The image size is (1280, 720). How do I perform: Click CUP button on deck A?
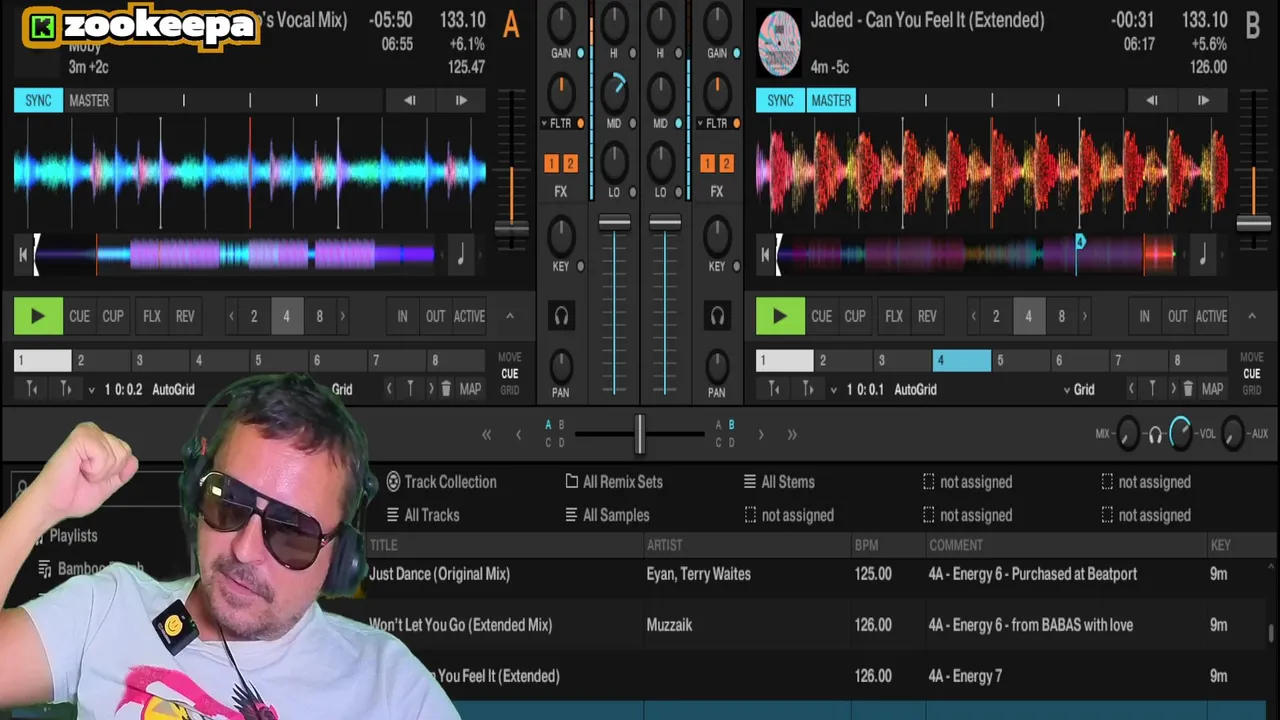pos(113,316)
